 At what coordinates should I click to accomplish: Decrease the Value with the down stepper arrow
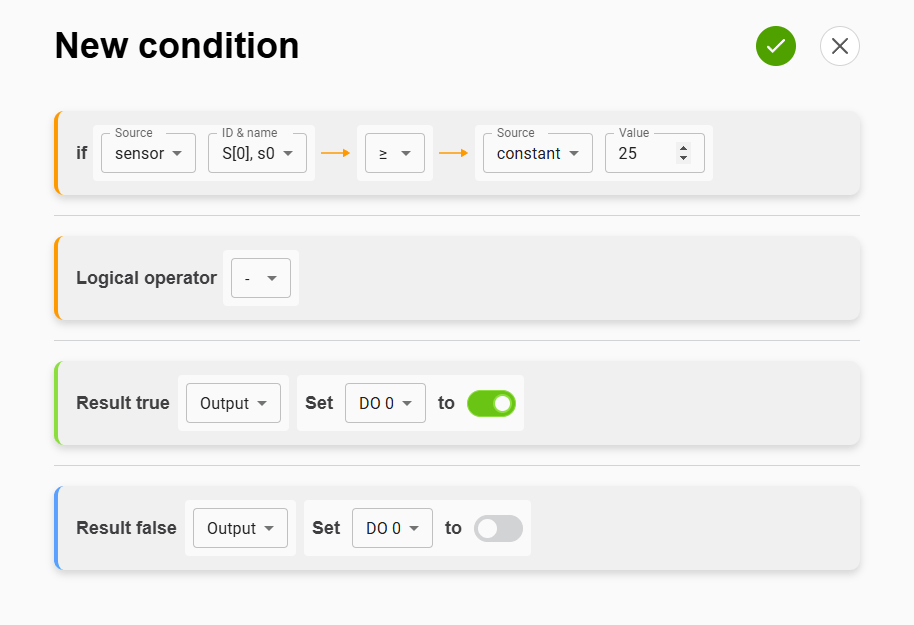[683, 158]
